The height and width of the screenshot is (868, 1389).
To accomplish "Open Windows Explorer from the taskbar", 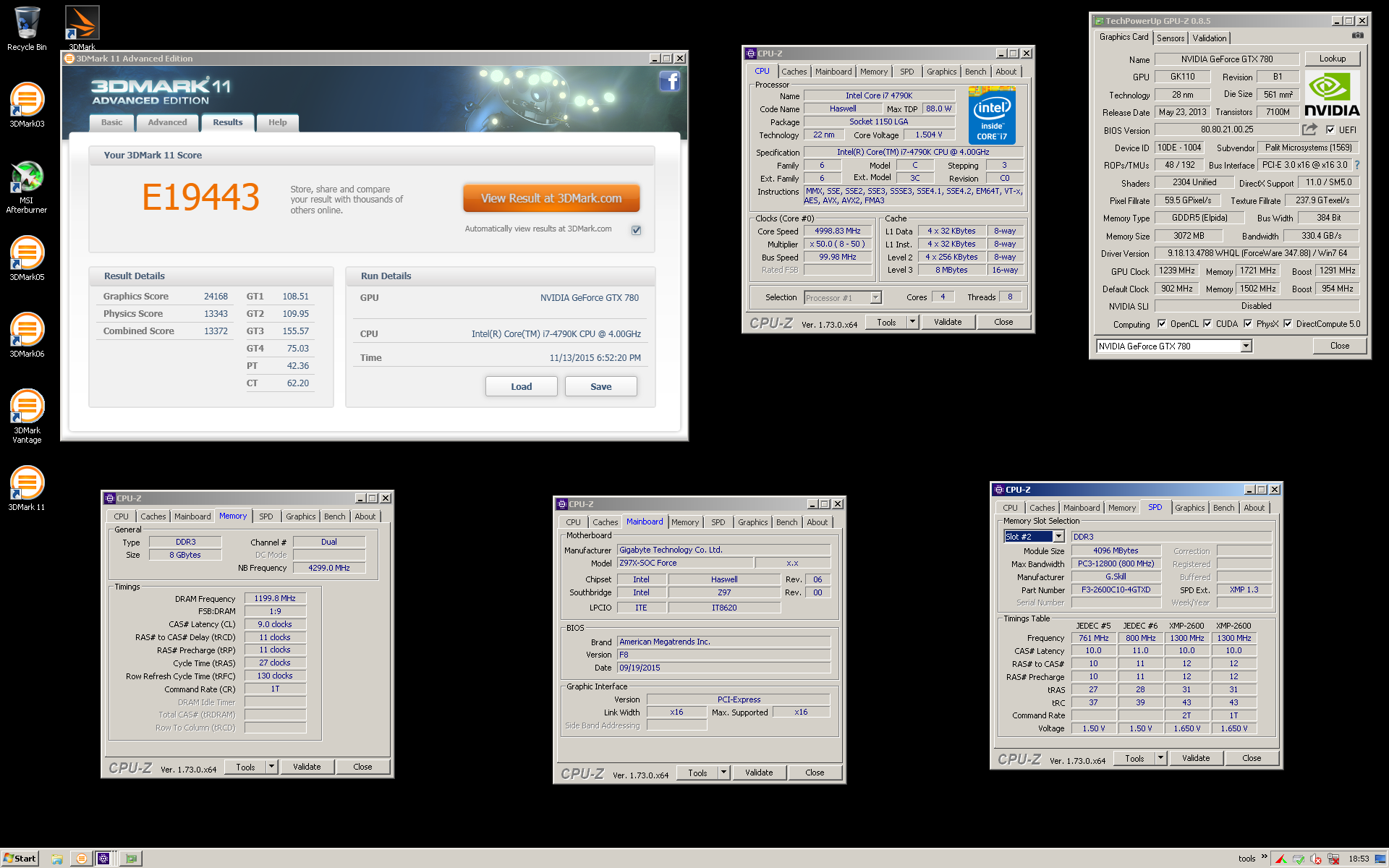I will tap(57, 859).
